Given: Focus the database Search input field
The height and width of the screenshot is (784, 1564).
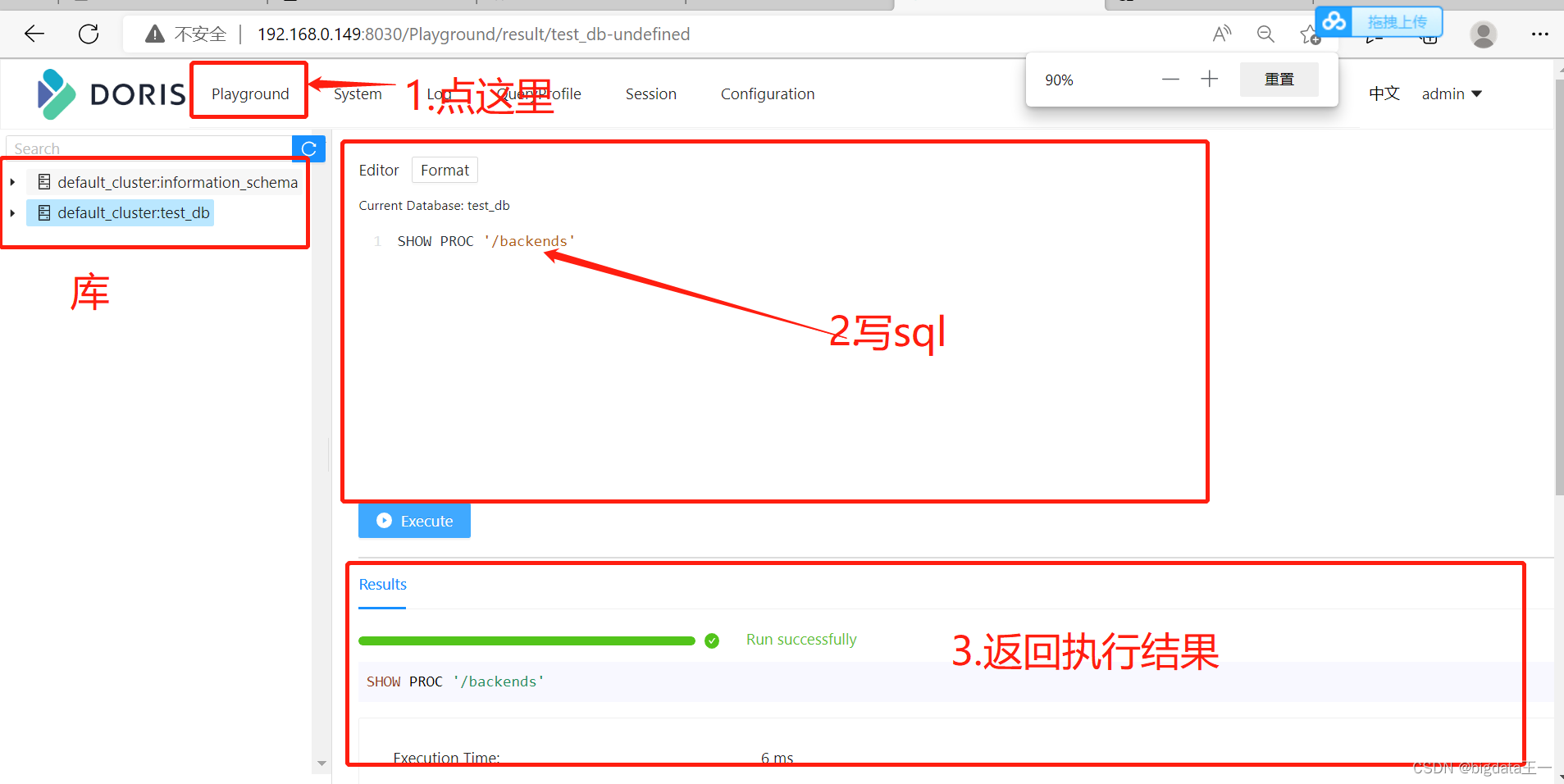Looking at the screenshot, I should [149, 148].
